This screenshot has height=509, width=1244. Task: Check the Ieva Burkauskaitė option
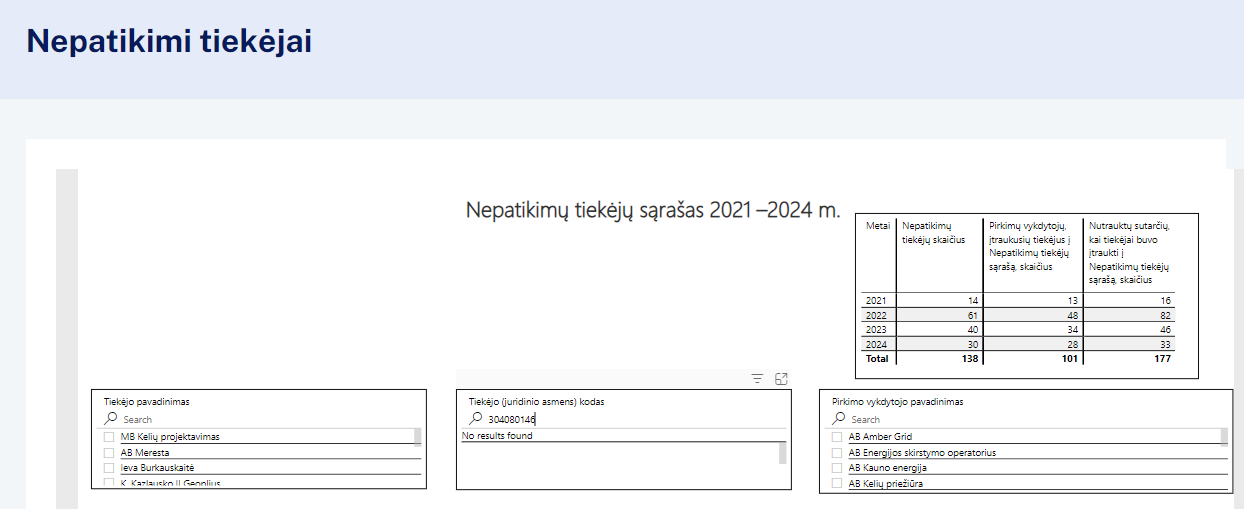click(109, 467)
